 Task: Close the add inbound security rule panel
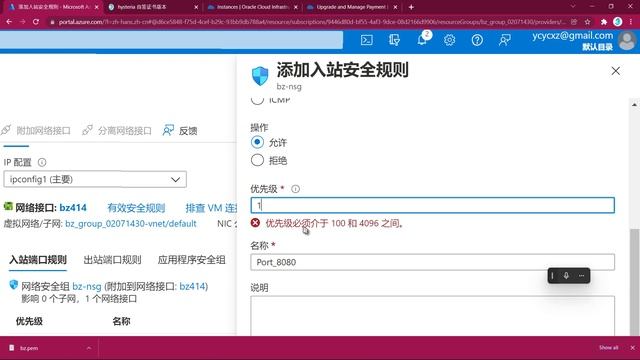click(x=616, y=71)
